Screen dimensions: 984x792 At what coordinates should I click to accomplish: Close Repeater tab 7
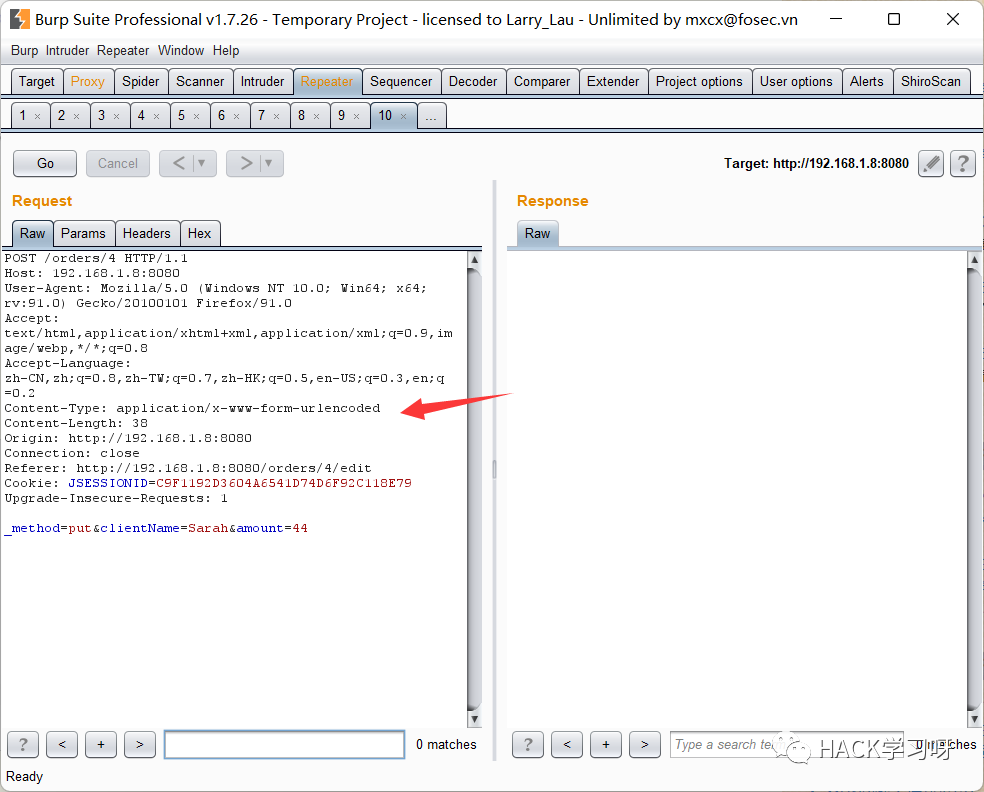[x=277, y=116]
